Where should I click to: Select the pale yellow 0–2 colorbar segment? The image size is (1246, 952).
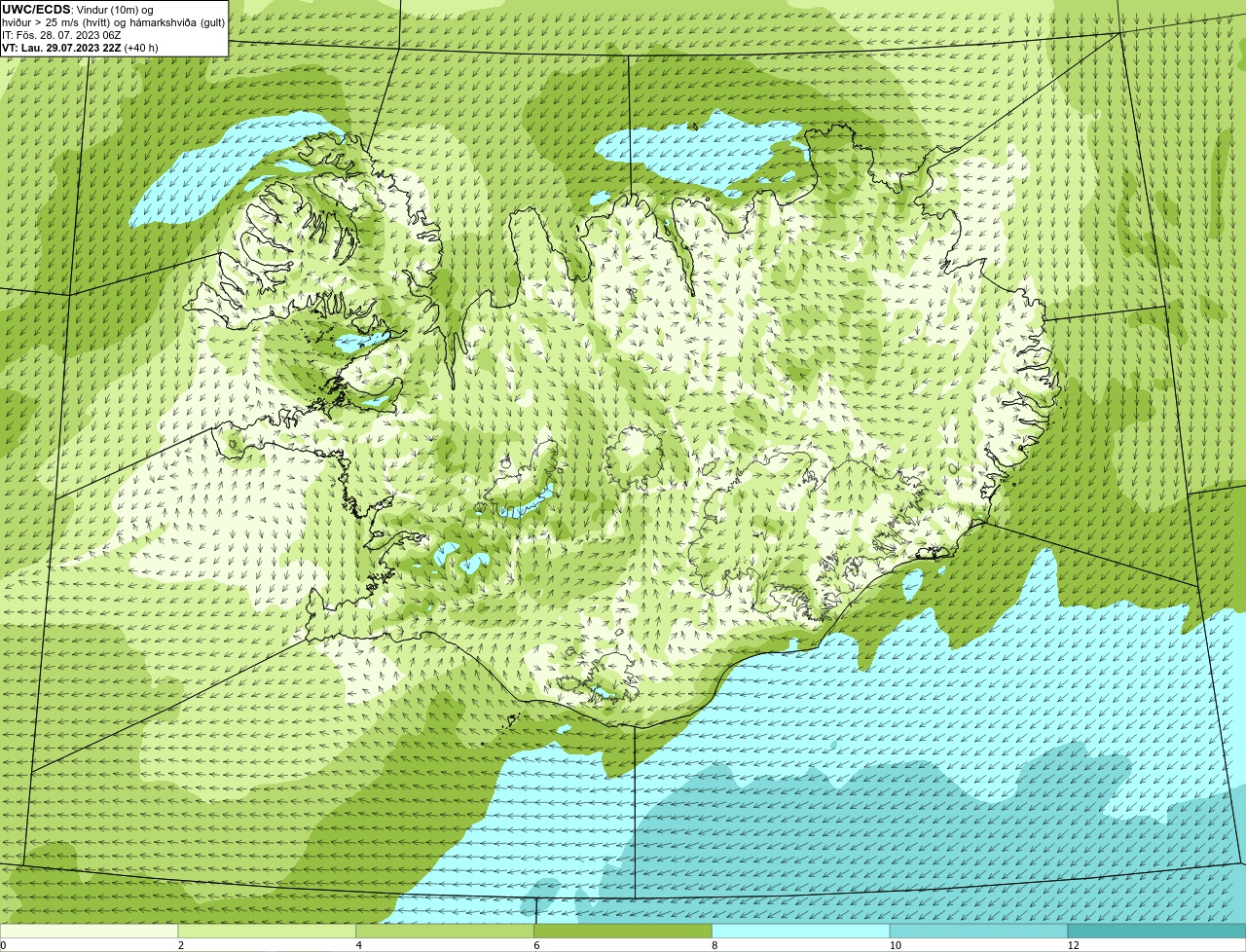tap(89, 932)
